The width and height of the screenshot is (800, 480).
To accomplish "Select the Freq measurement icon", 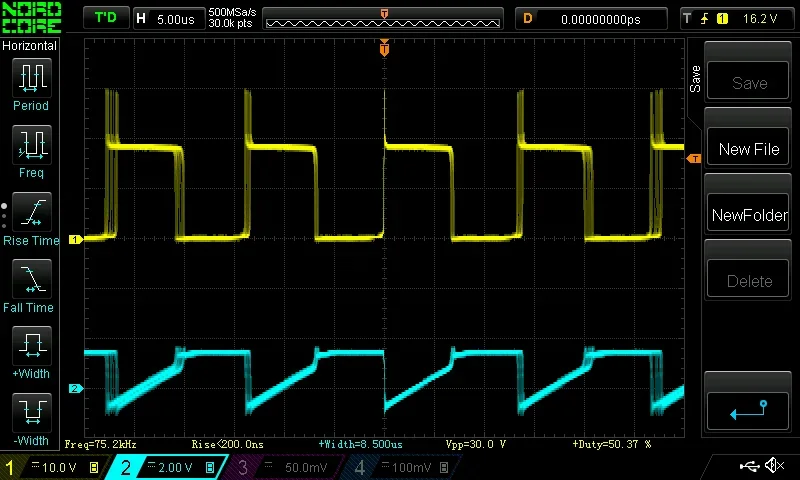I will (32, 144).
